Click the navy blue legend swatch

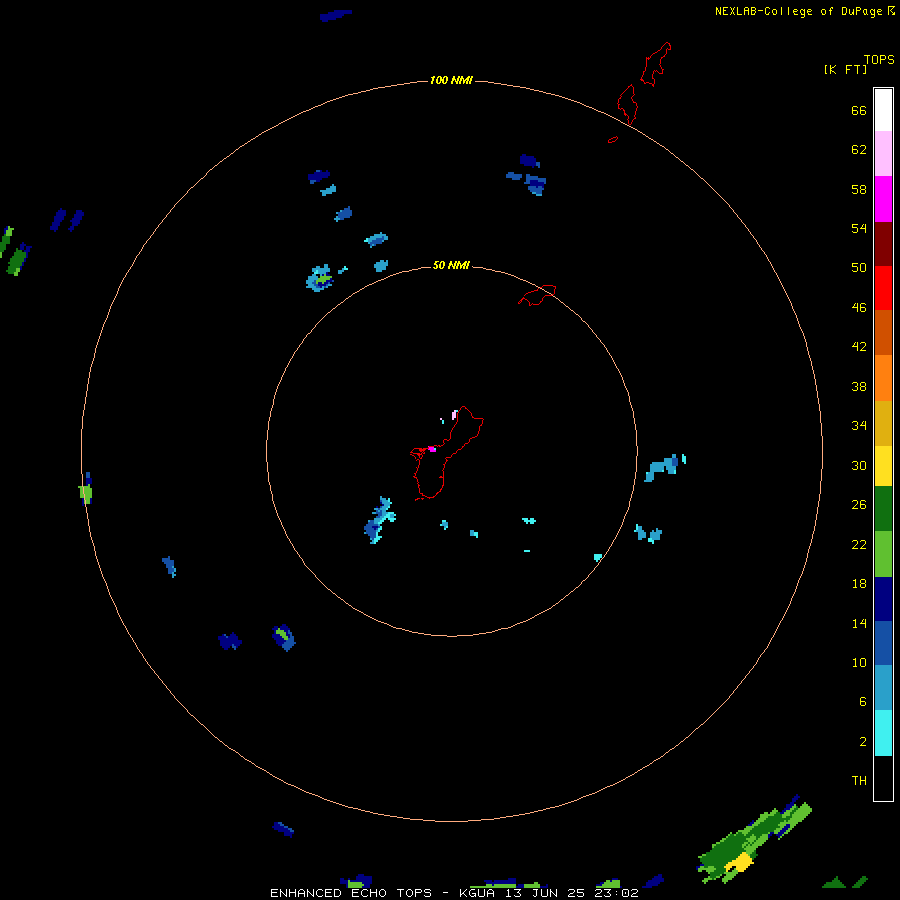pos(883,599)
